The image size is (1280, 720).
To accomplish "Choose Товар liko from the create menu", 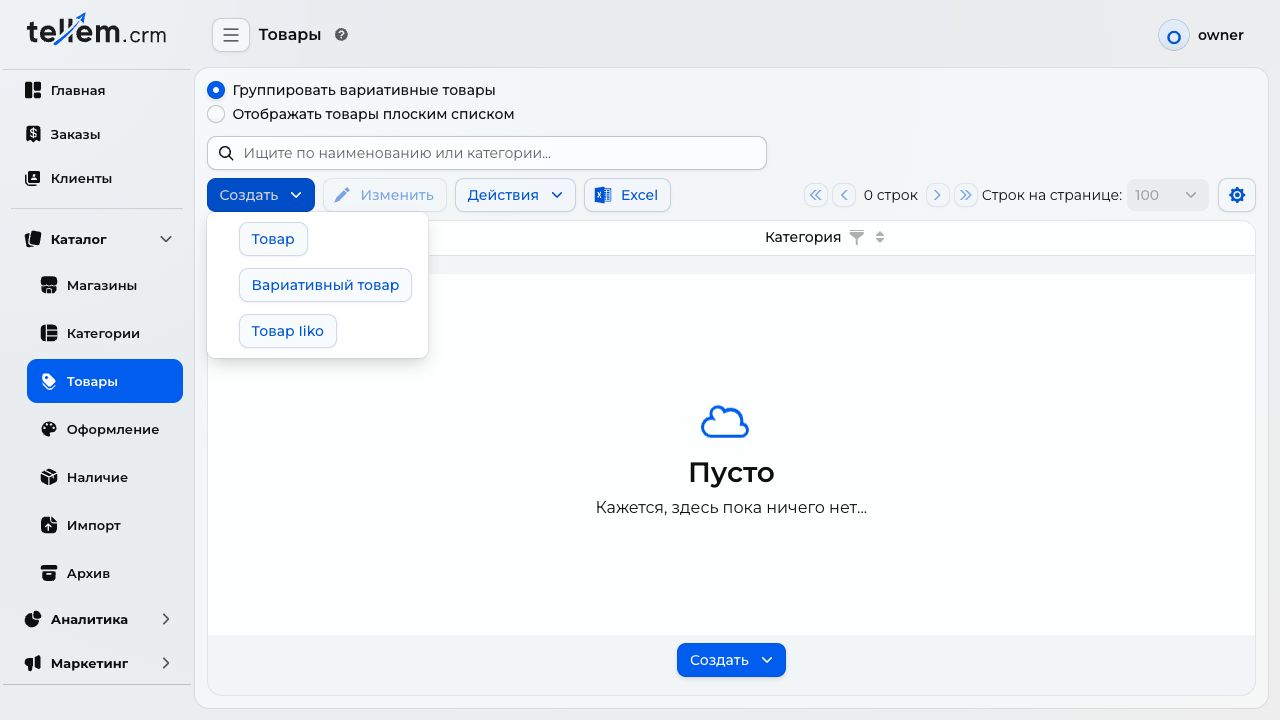I will (288, 331).
